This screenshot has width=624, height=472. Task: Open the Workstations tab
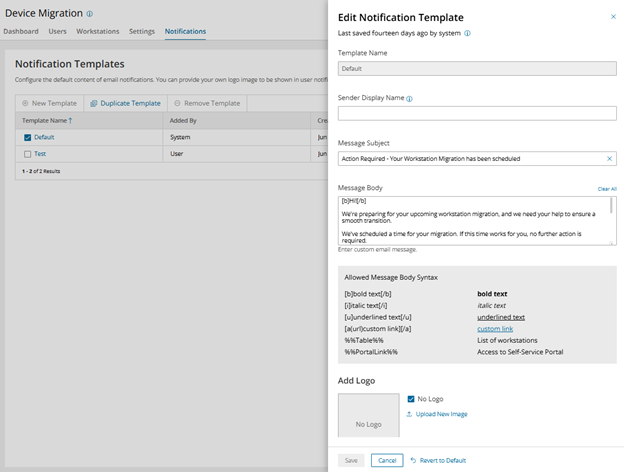98,32
